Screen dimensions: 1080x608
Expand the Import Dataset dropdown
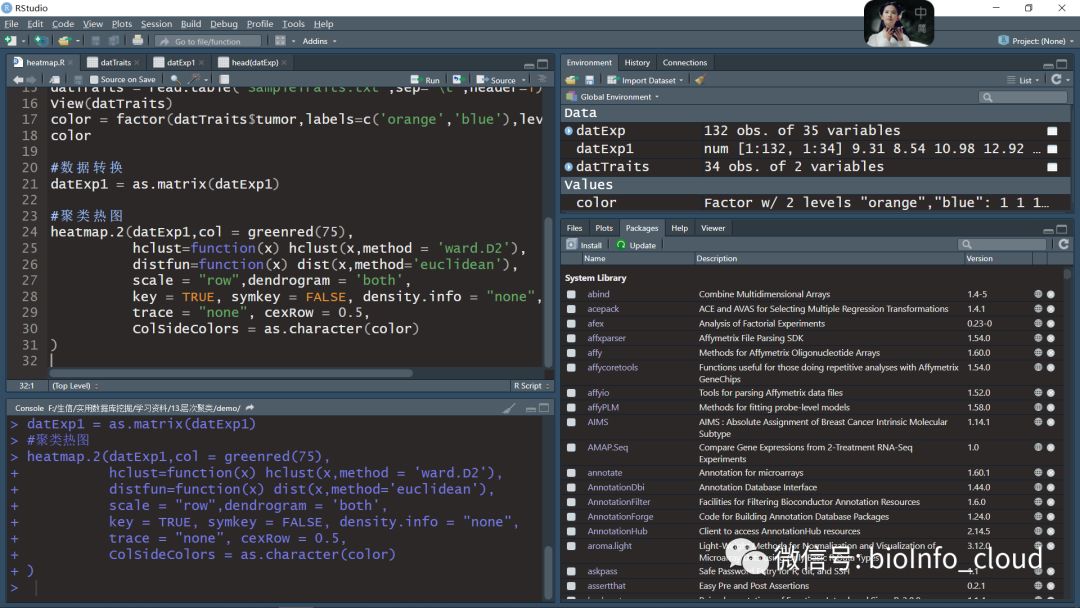point(646,81)
